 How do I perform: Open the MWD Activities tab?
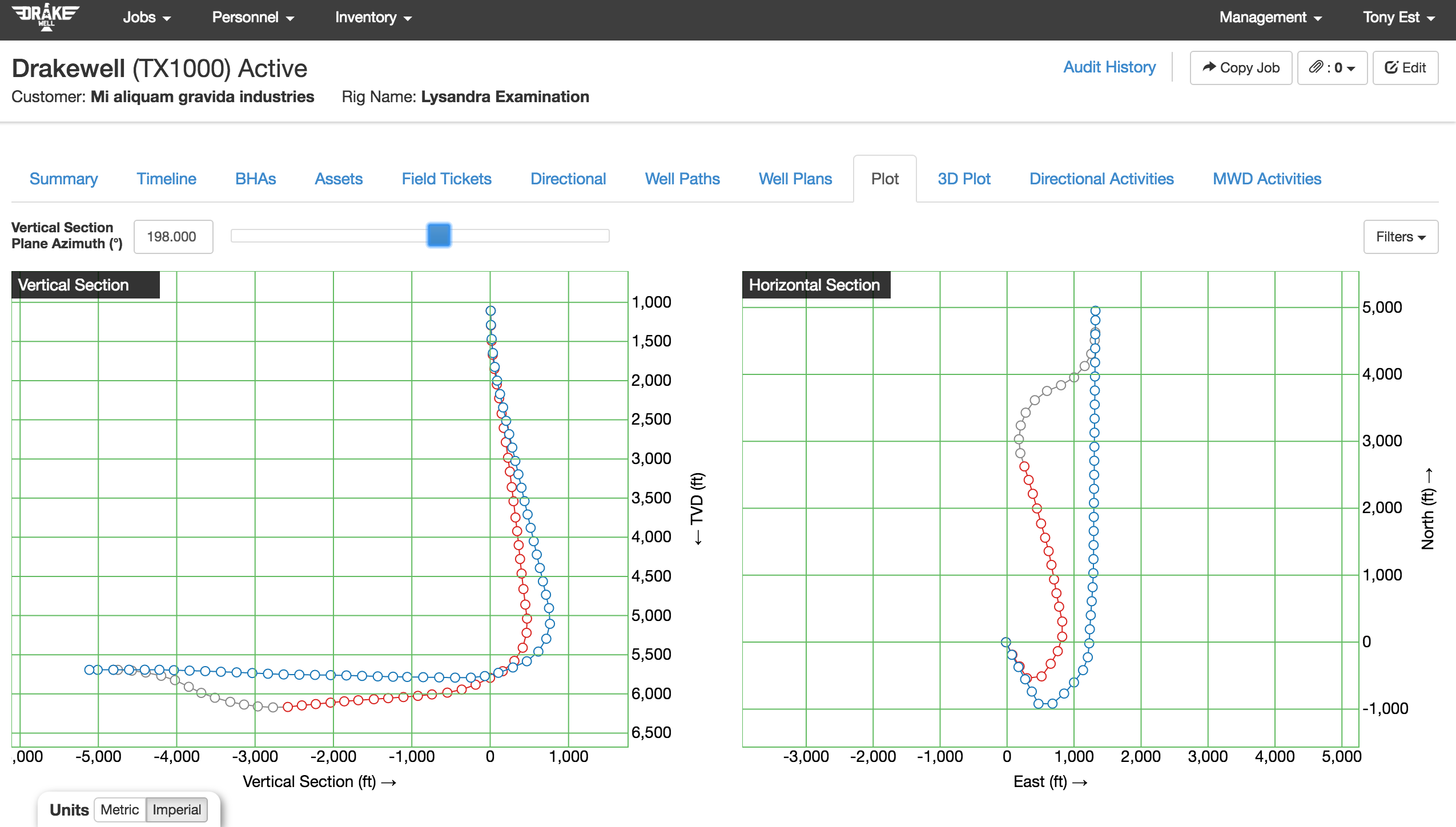coord(1267,179)
